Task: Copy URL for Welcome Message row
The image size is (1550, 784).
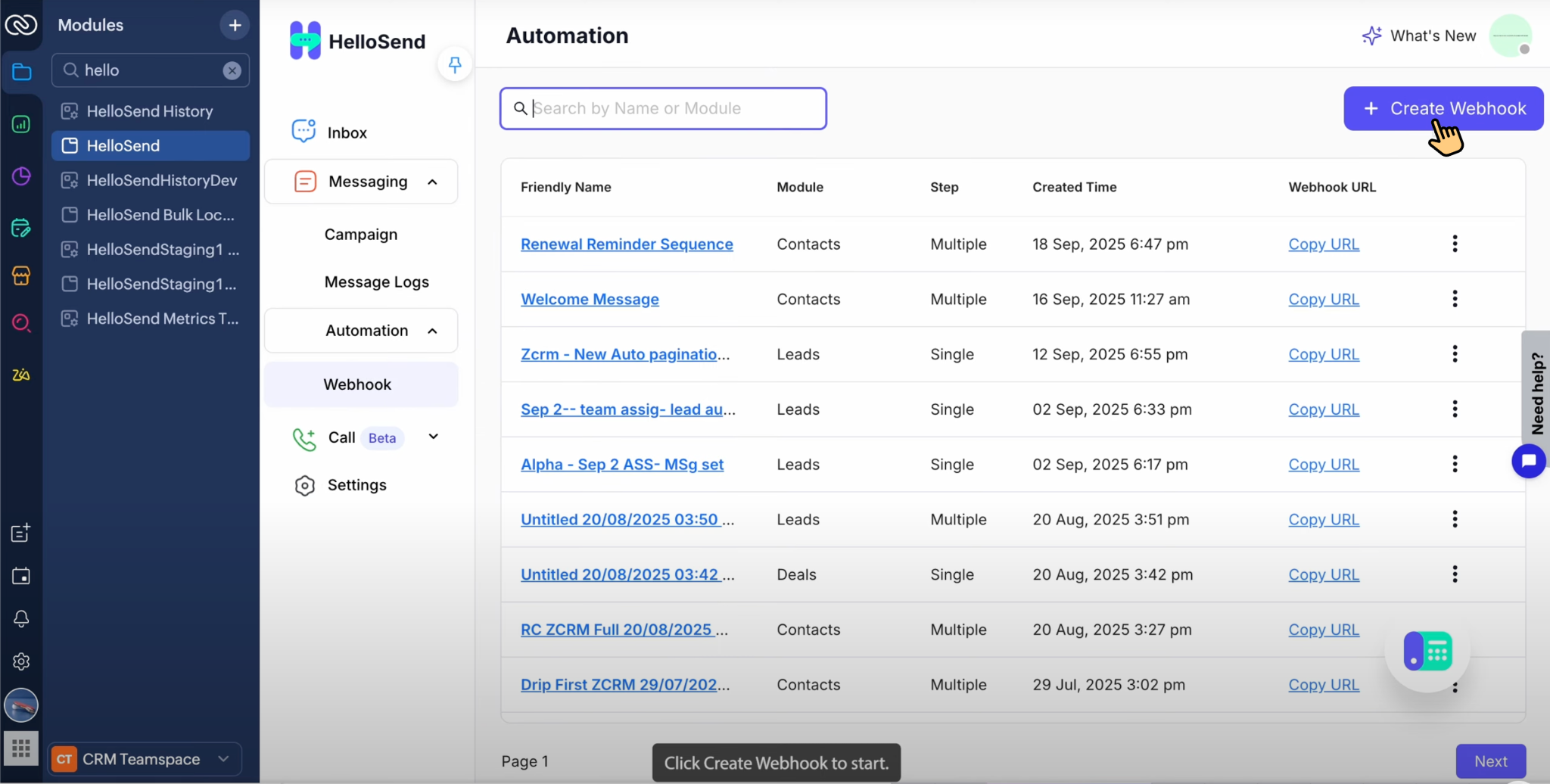Action: pyautogui.click(x=1324, y=300)
